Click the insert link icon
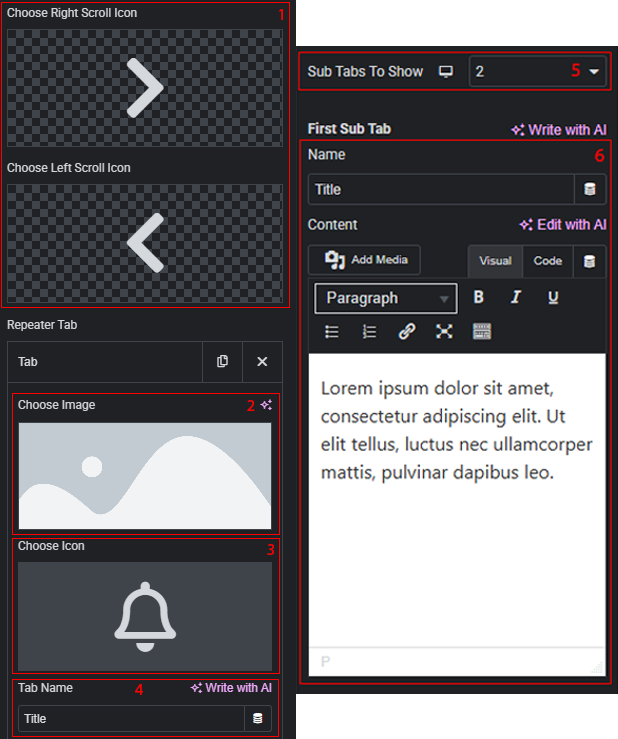 pyautogui.click(x=407, y=332)
